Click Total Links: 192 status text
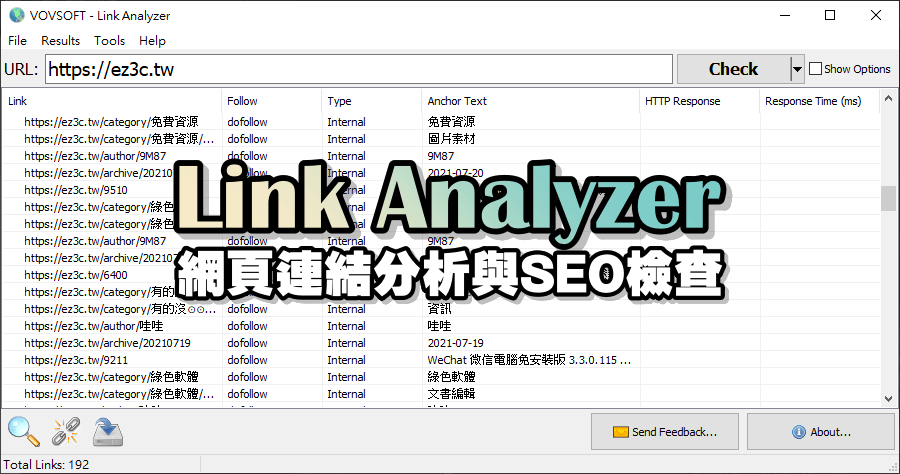 point(46,465)
